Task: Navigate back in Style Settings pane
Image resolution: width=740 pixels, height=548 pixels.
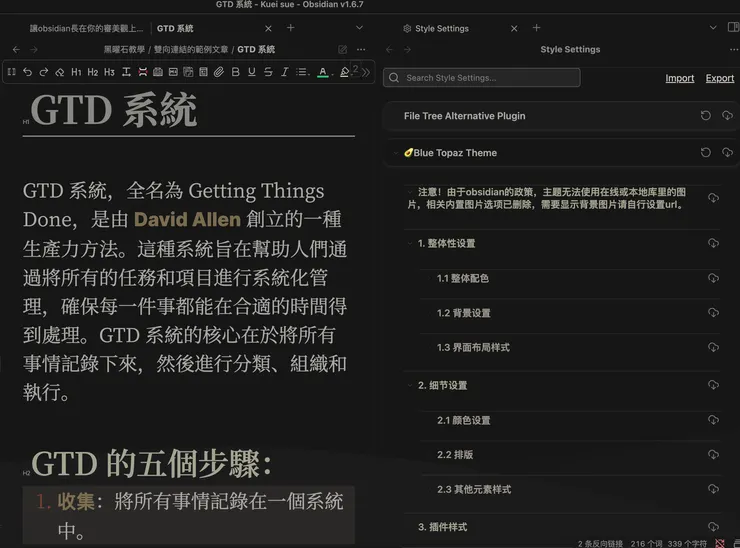Action: (x=389, y=49)
